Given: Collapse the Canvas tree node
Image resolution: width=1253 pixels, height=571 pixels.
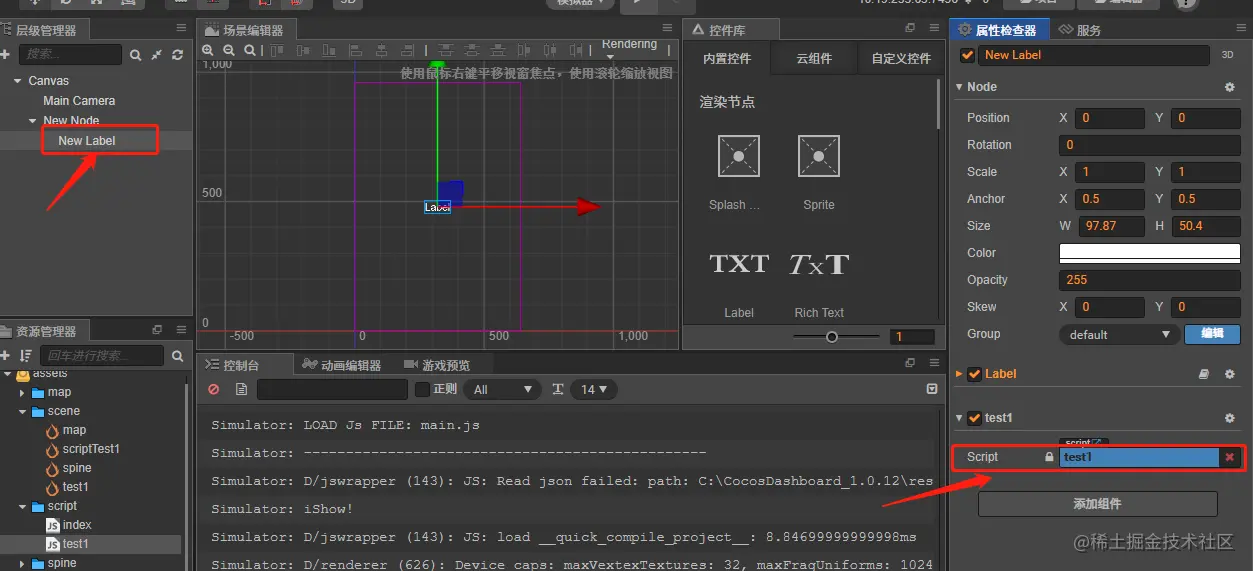Looking at the screenshot, I should click(x=18, y=81).
